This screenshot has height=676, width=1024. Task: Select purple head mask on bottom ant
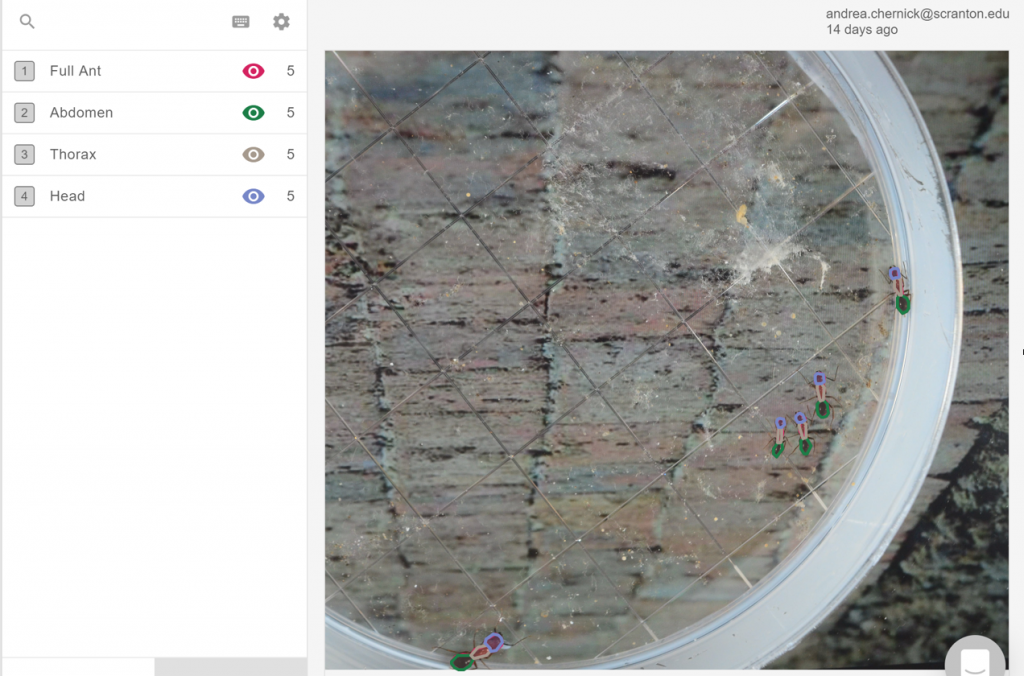pyautogui.click(x=493, y=641)
